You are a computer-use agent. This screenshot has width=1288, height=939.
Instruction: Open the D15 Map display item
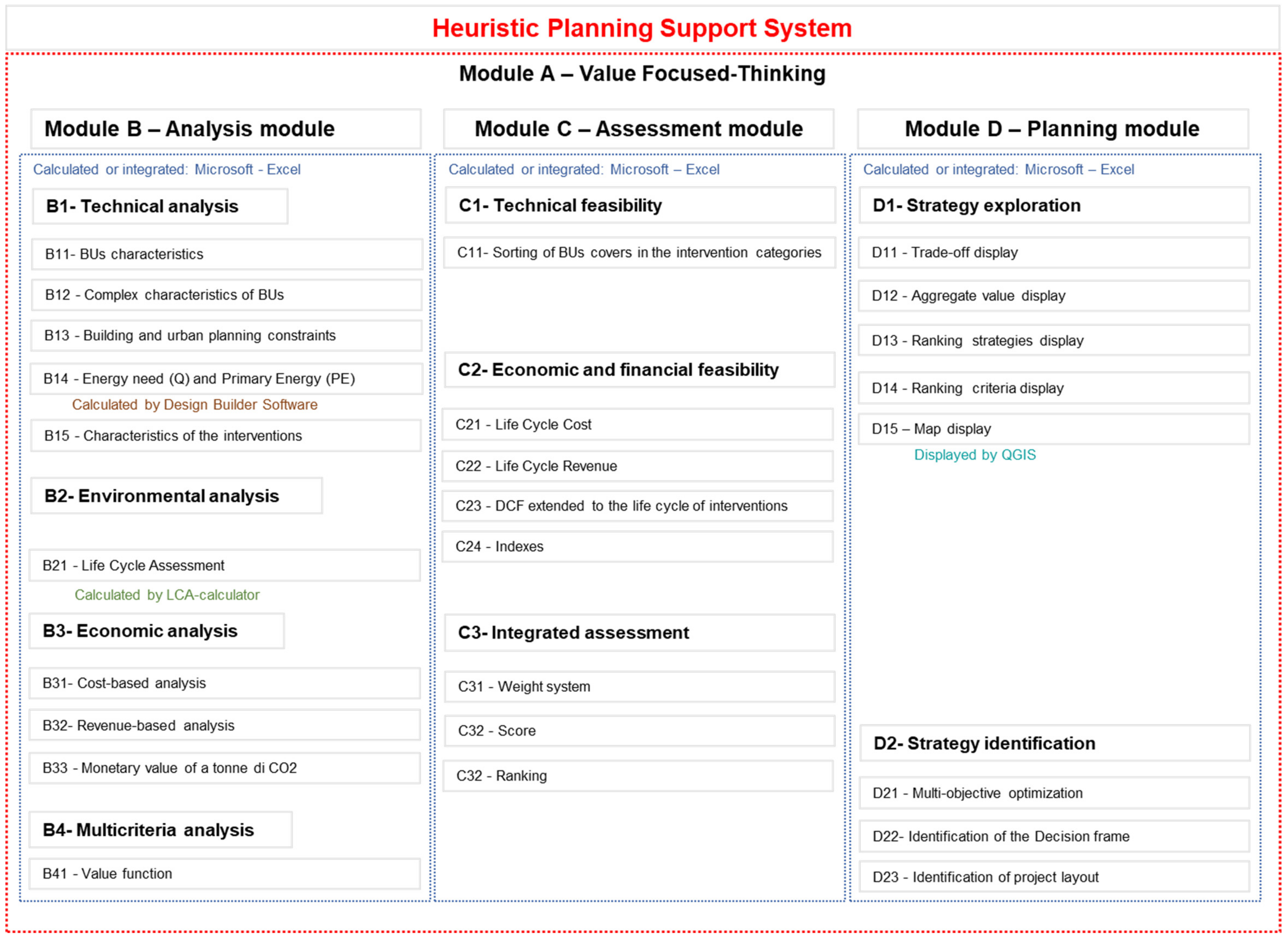[x=1053, y=429]
